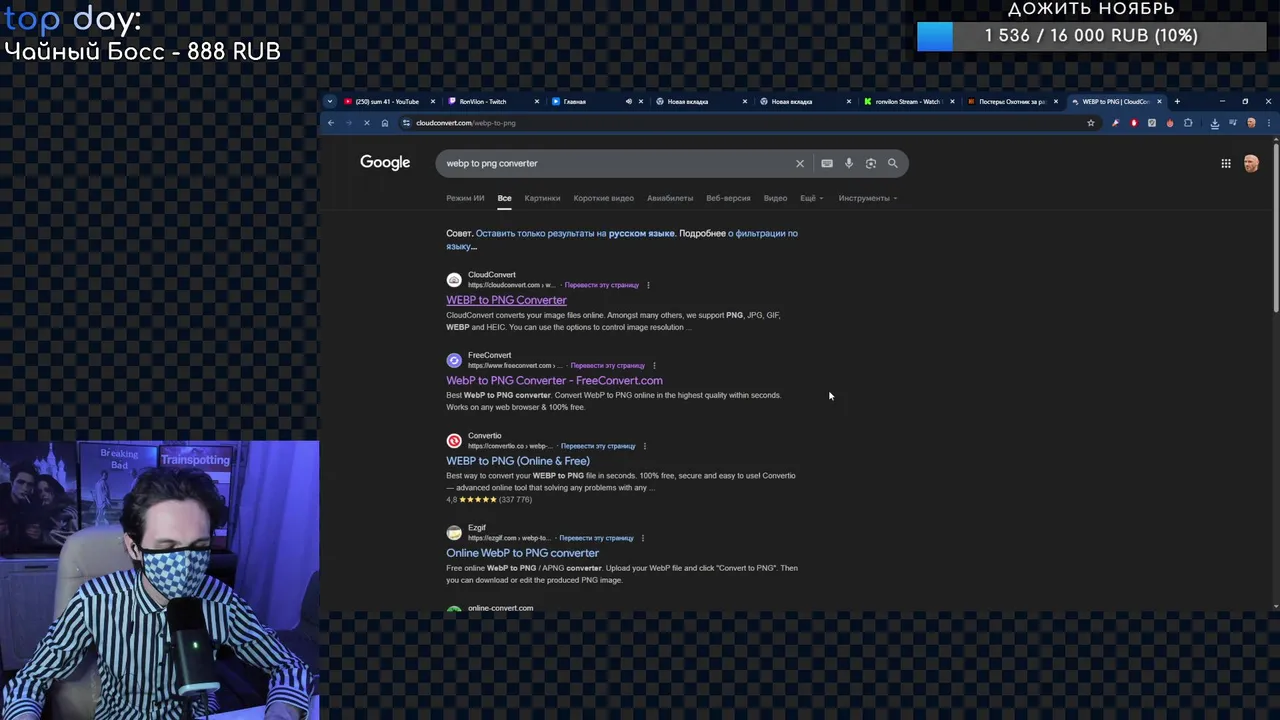Open WEBP to PNG (Online & Free) link
Screen dimensions: 1280x720
point(518,461)
